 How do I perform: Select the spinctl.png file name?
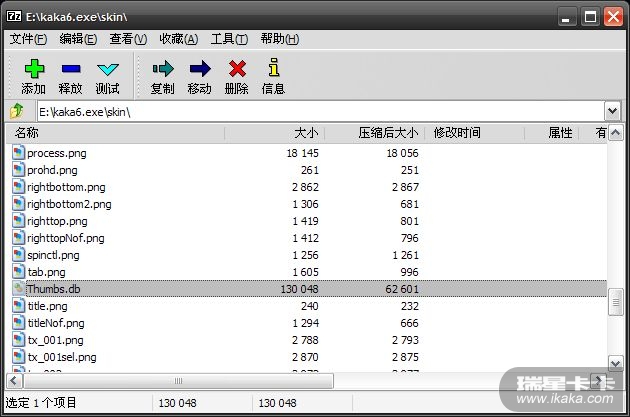pyautogui.click(x=53, y=255)
